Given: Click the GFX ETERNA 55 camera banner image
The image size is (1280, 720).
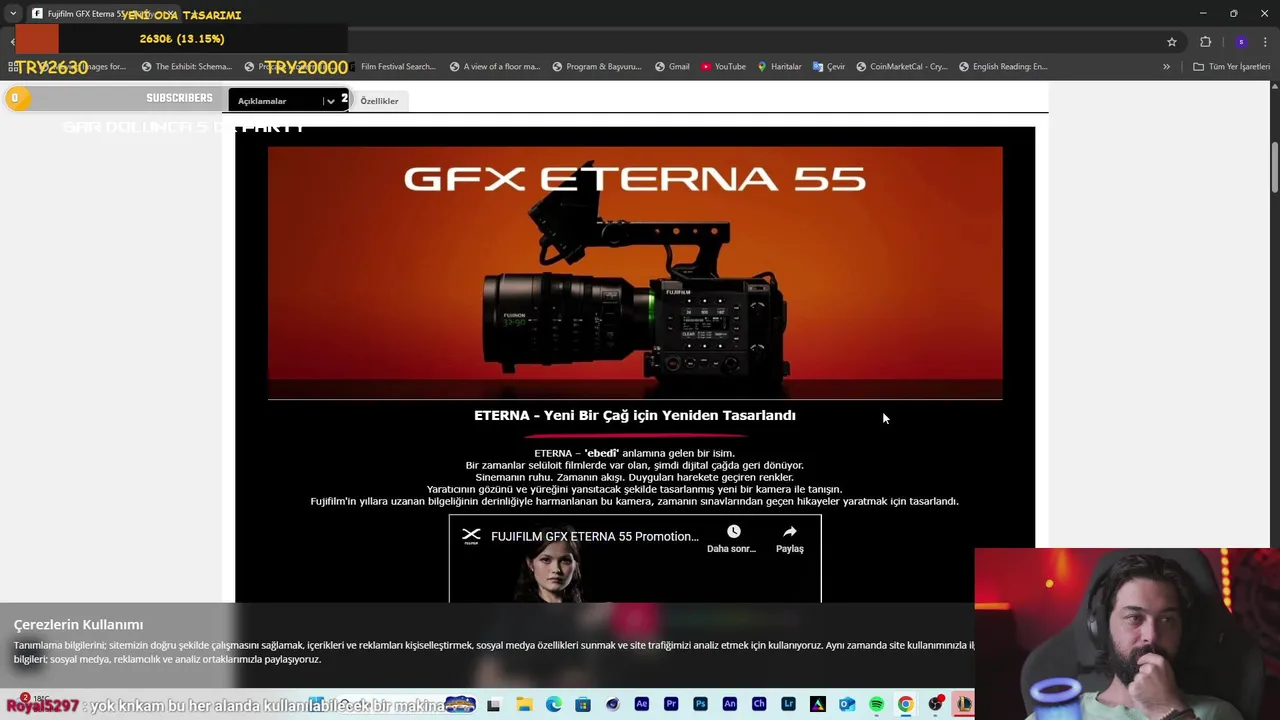Looking at the screenshot, I should (635, 273).
